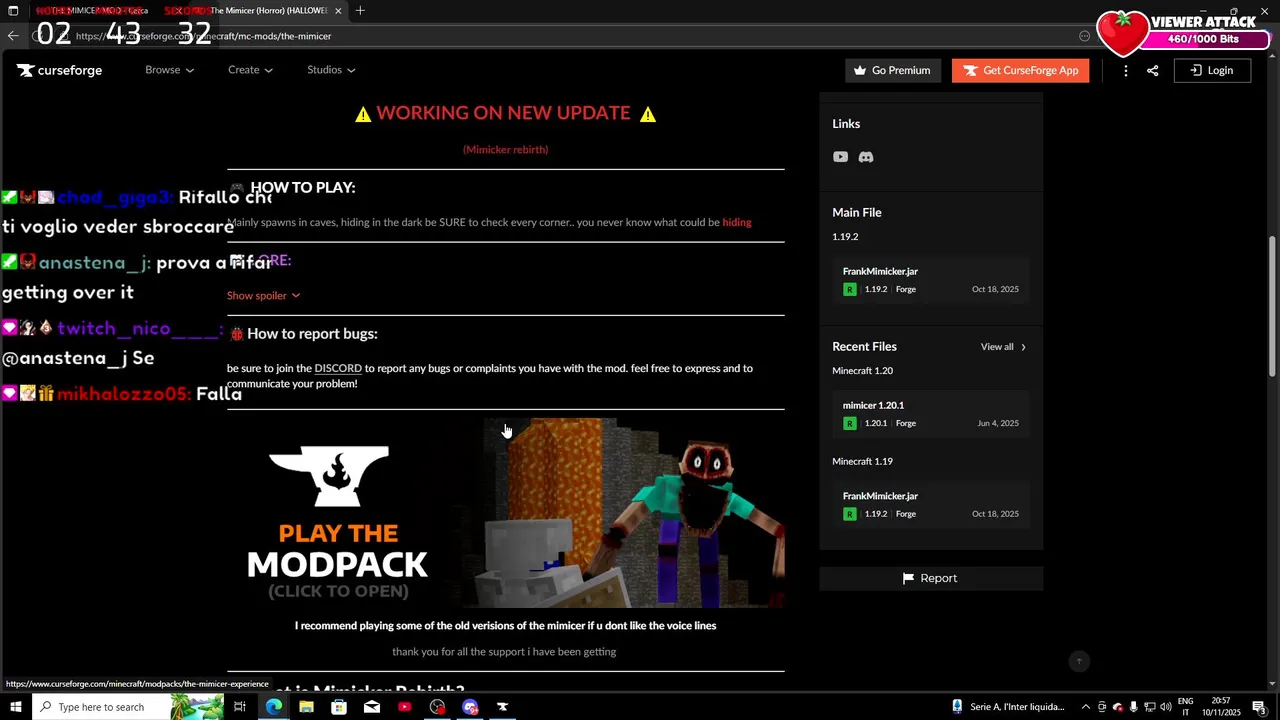
Task: Expand the Show spoiler section
Action: tap(263, 296)
